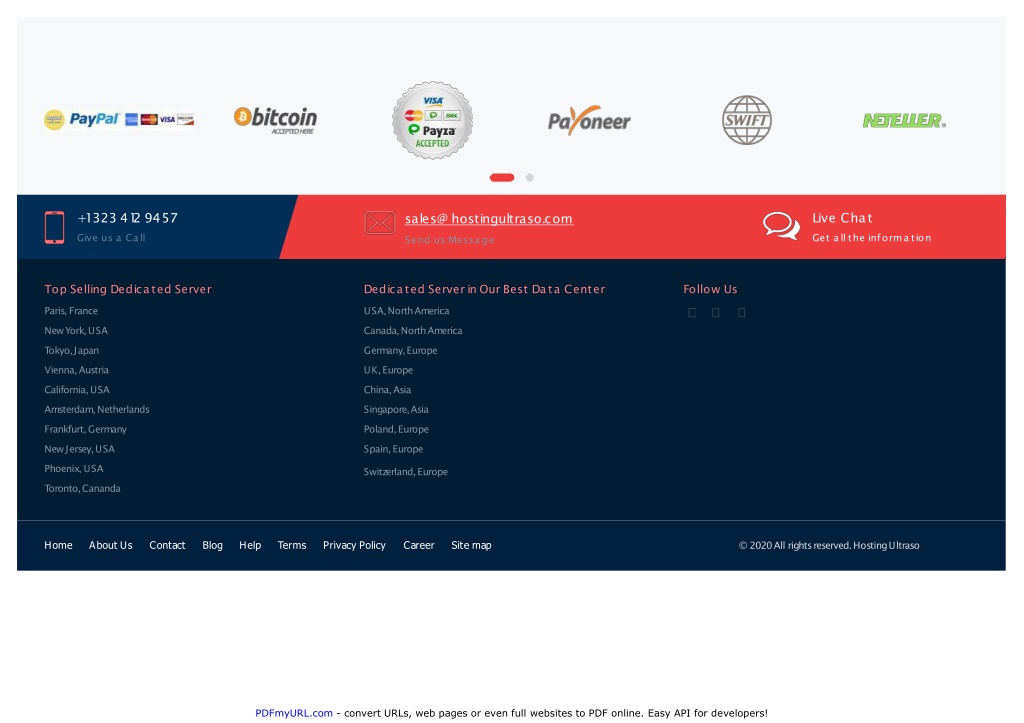Open China, Asia data center
Screen dimensions: 1024x723
387,390
